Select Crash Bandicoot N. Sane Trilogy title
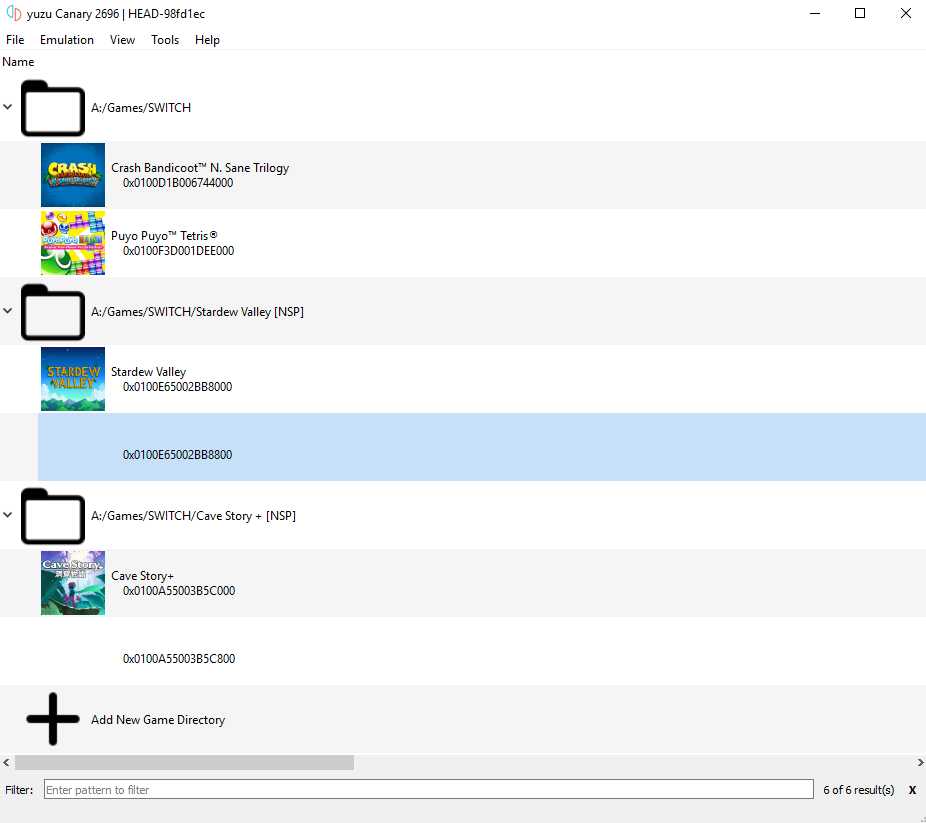926x823 pixels. point(200,168)
